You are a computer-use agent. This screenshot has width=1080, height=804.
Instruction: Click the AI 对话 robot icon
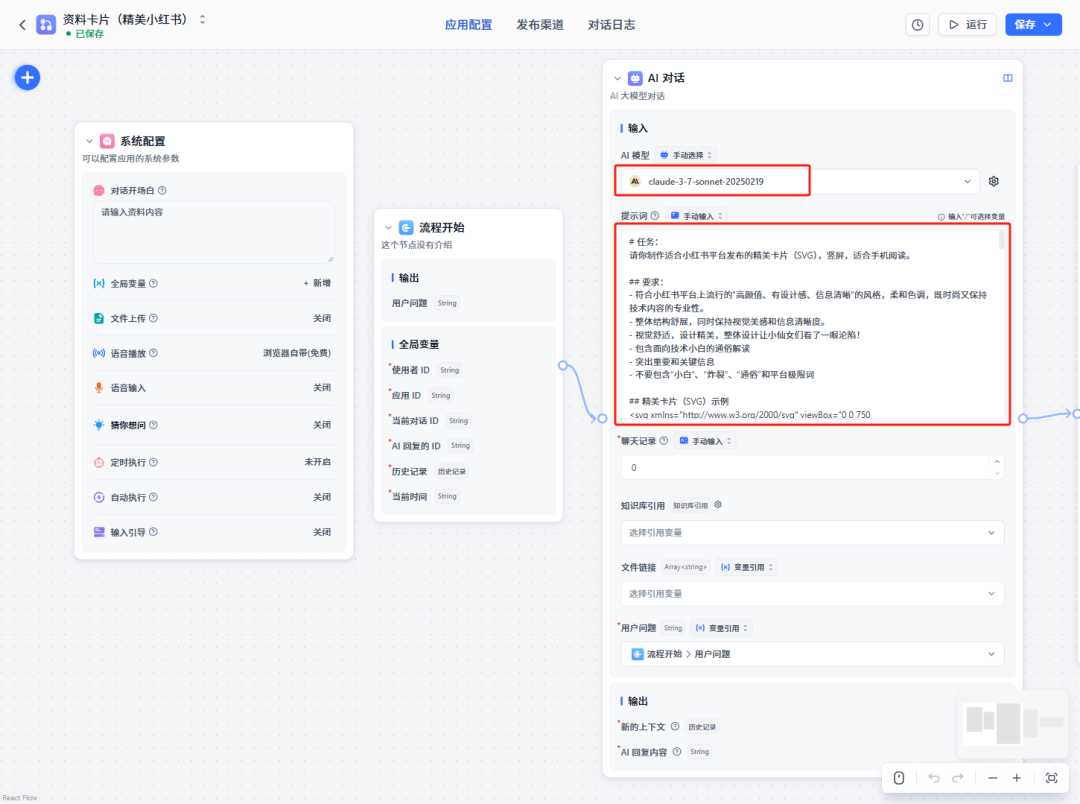635,79
